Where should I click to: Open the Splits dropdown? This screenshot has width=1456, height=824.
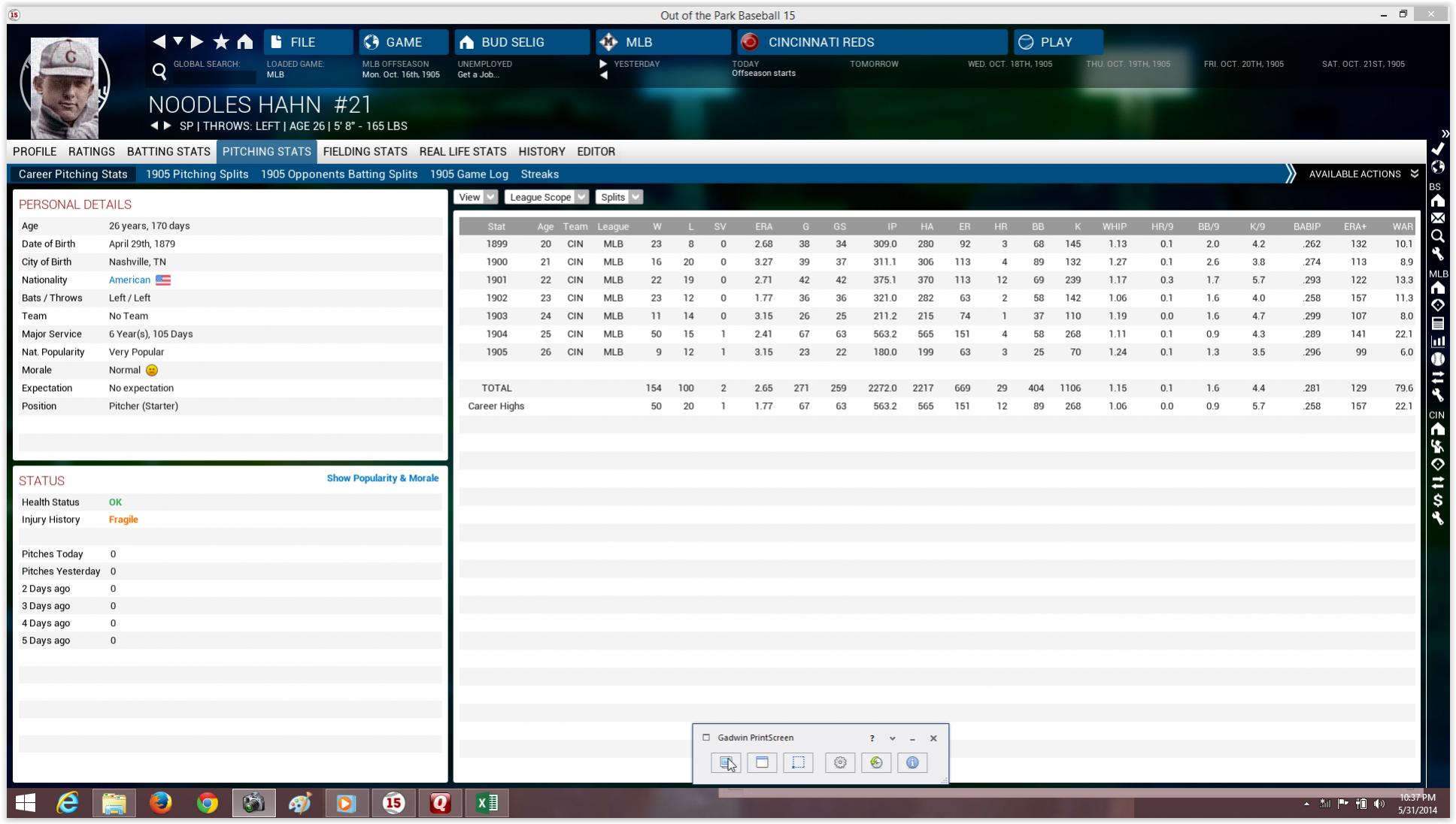click(619, 197)
